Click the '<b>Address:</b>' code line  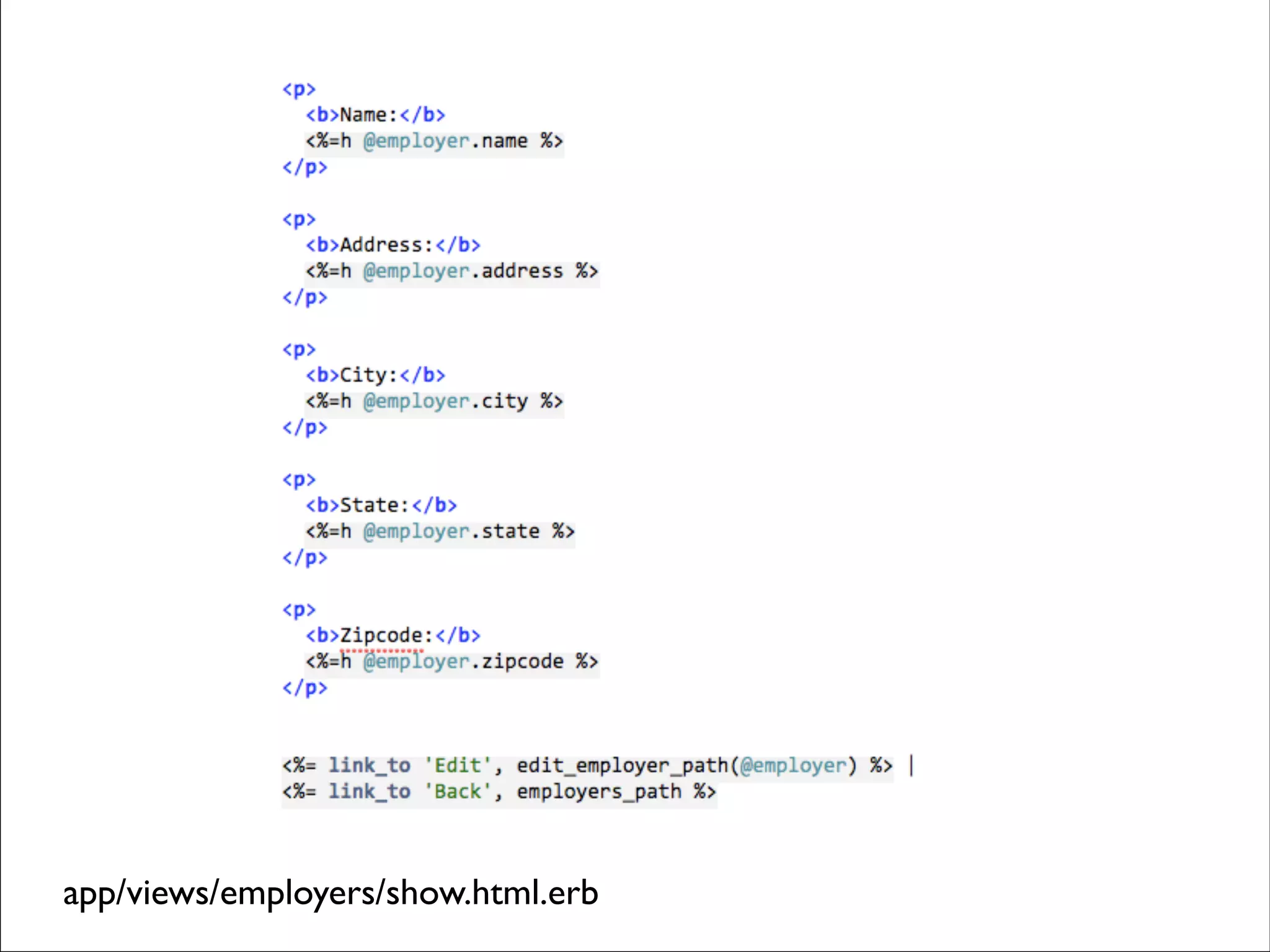coord(393,245)
